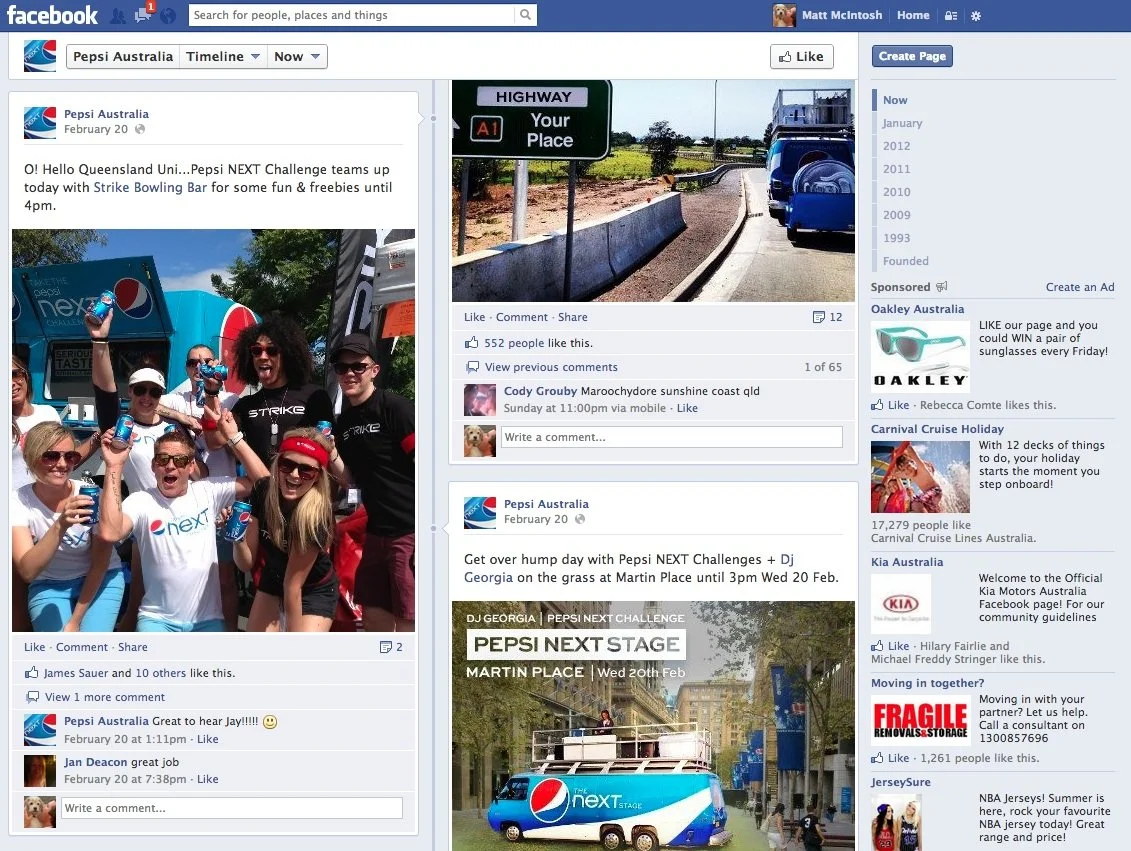Open the privacy shortcuts lock icon
Viewport: 1131px width, 851px height.
951,15
